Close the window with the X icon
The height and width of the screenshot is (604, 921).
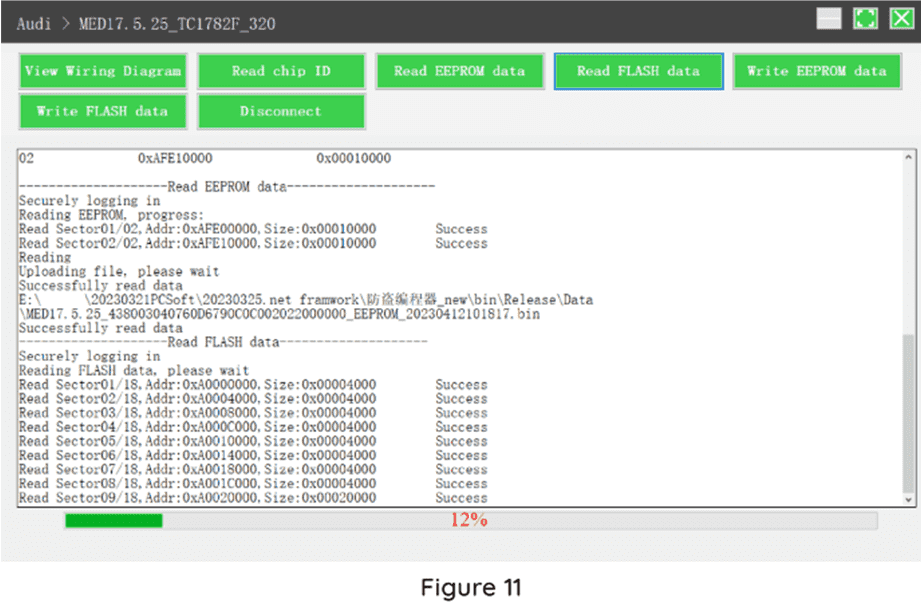pyautogui.click(x=902, y=19)
